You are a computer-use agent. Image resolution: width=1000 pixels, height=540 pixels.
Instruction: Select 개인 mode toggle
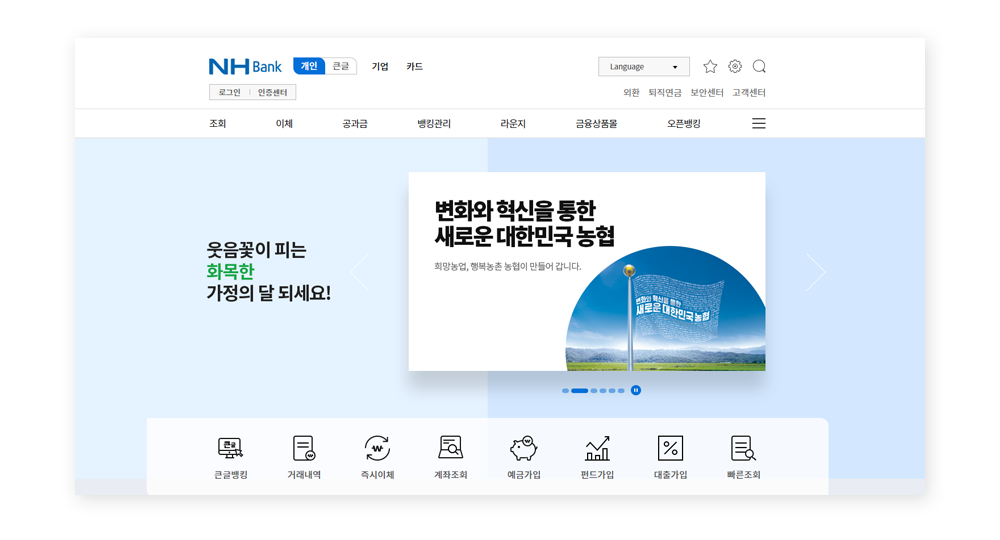point(309,66)
